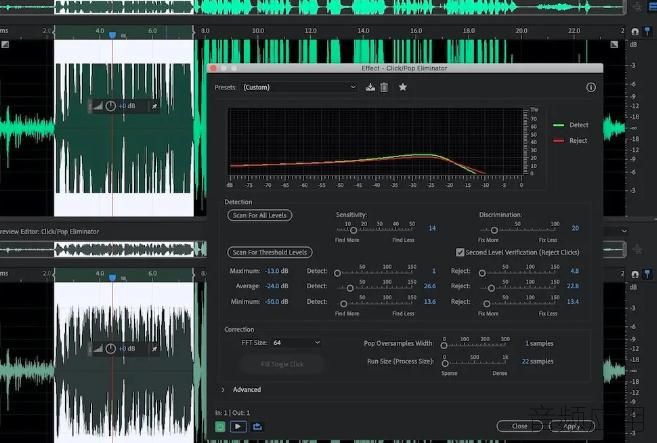The height and width of the screenshot is (443, 657).
Task: Click the Detect legend entry
Action: (571, 125)
